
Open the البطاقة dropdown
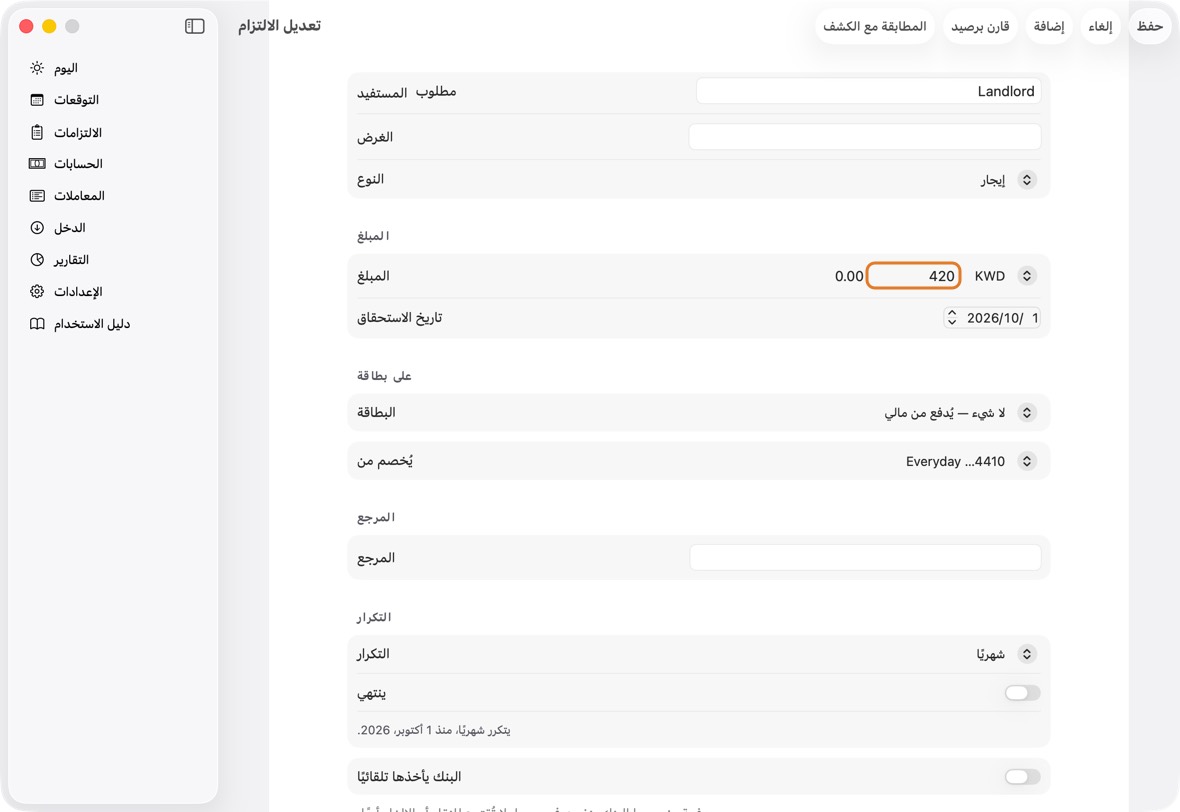pos(960,412)
